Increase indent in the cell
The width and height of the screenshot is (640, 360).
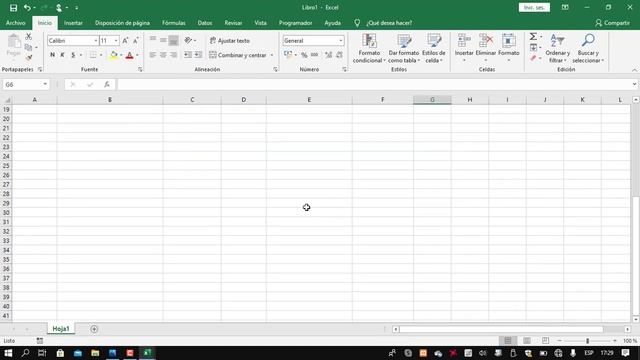[198, 55]
